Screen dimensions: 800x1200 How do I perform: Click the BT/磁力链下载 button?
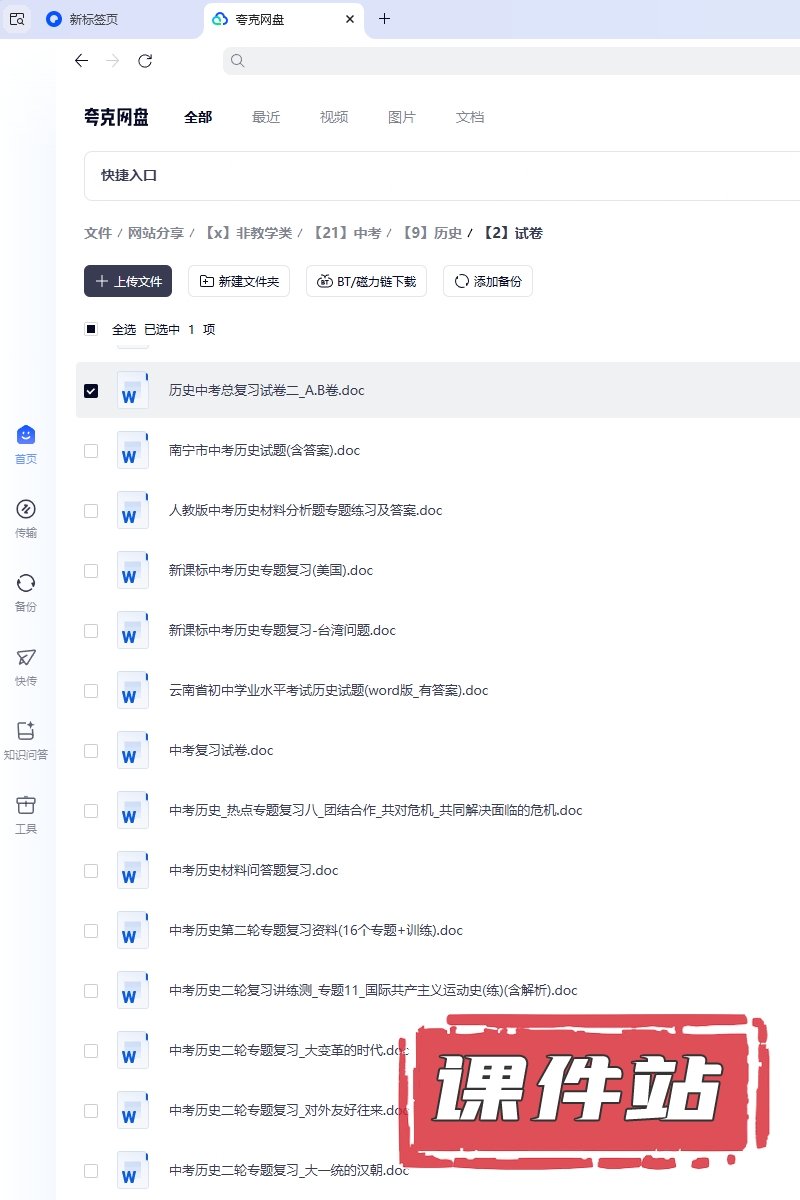pos(366,282)
